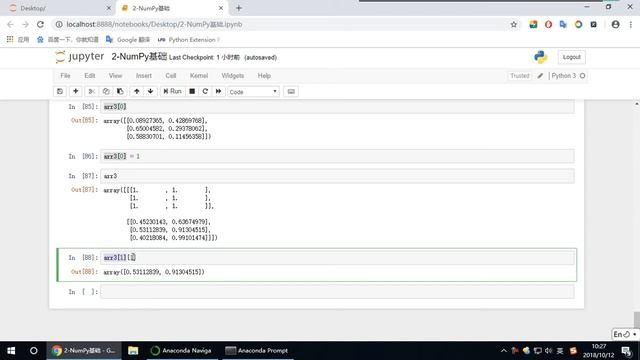Open the Kernel menu
The width and height of the screenshot is (640, 360).
[199, 76]
